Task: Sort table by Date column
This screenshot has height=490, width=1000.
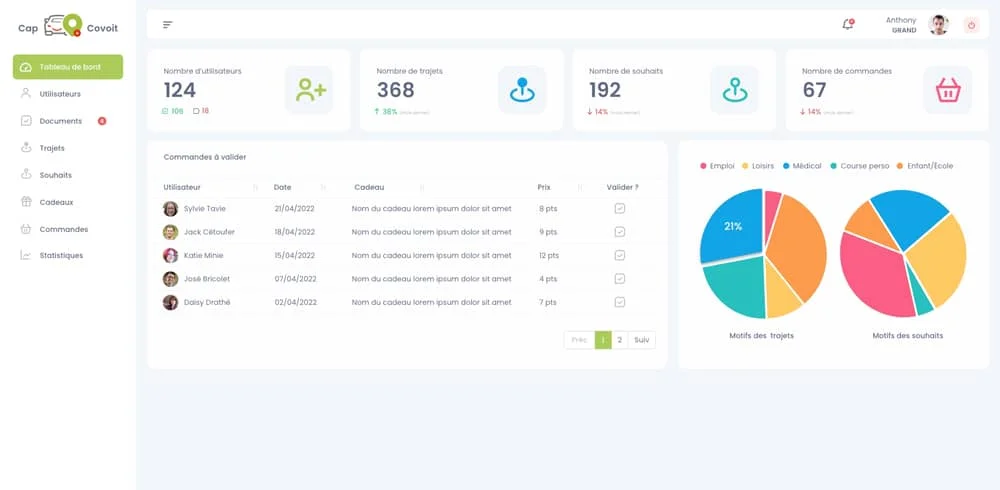Action: tap(323, 188)
